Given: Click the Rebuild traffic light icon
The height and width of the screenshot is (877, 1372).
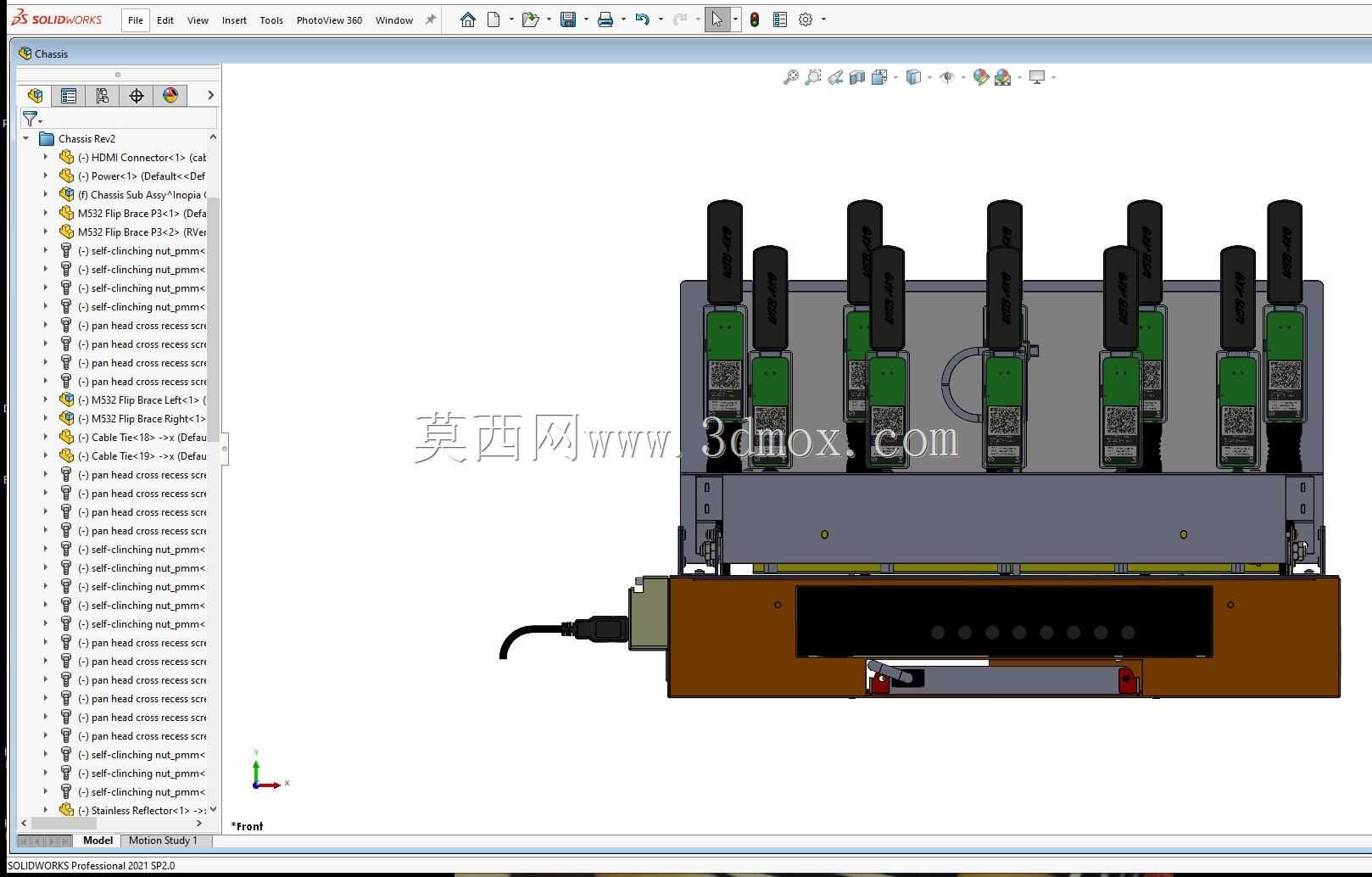Looking at the screenshot, I should click(755, 20).
